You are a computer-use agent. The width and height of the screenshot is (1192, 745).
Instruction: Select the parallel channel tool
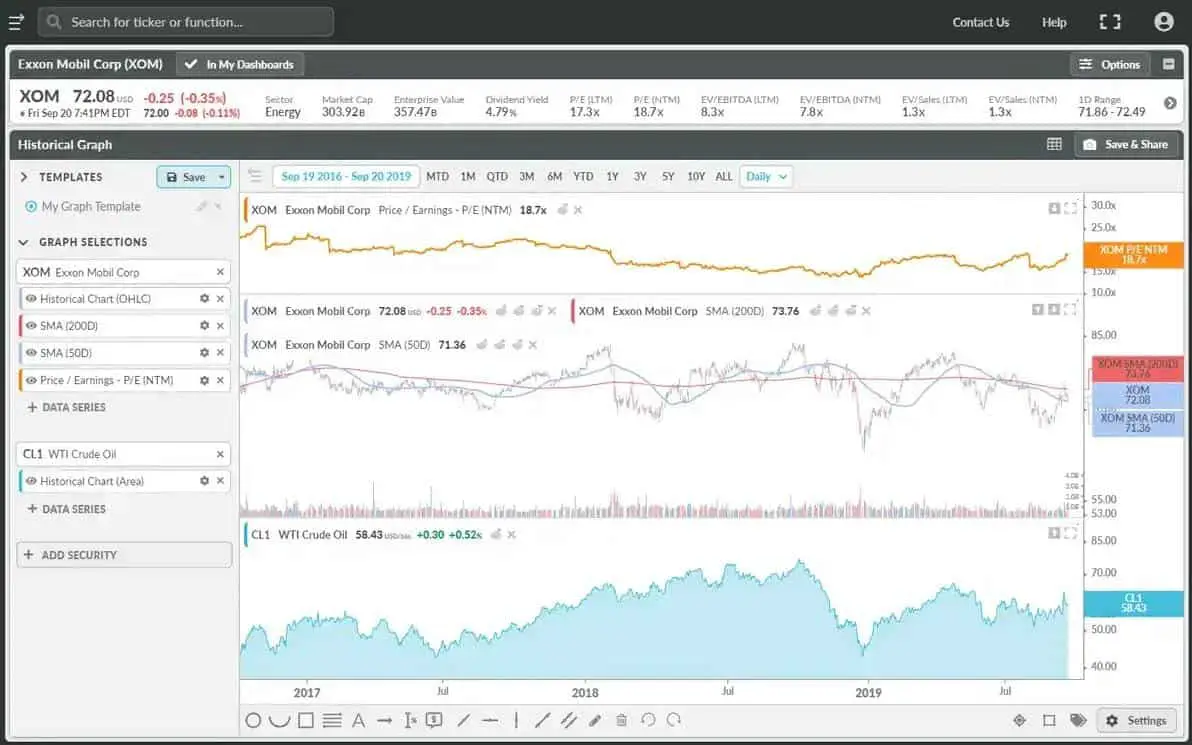pyautogui.click(x=569, y=721)
